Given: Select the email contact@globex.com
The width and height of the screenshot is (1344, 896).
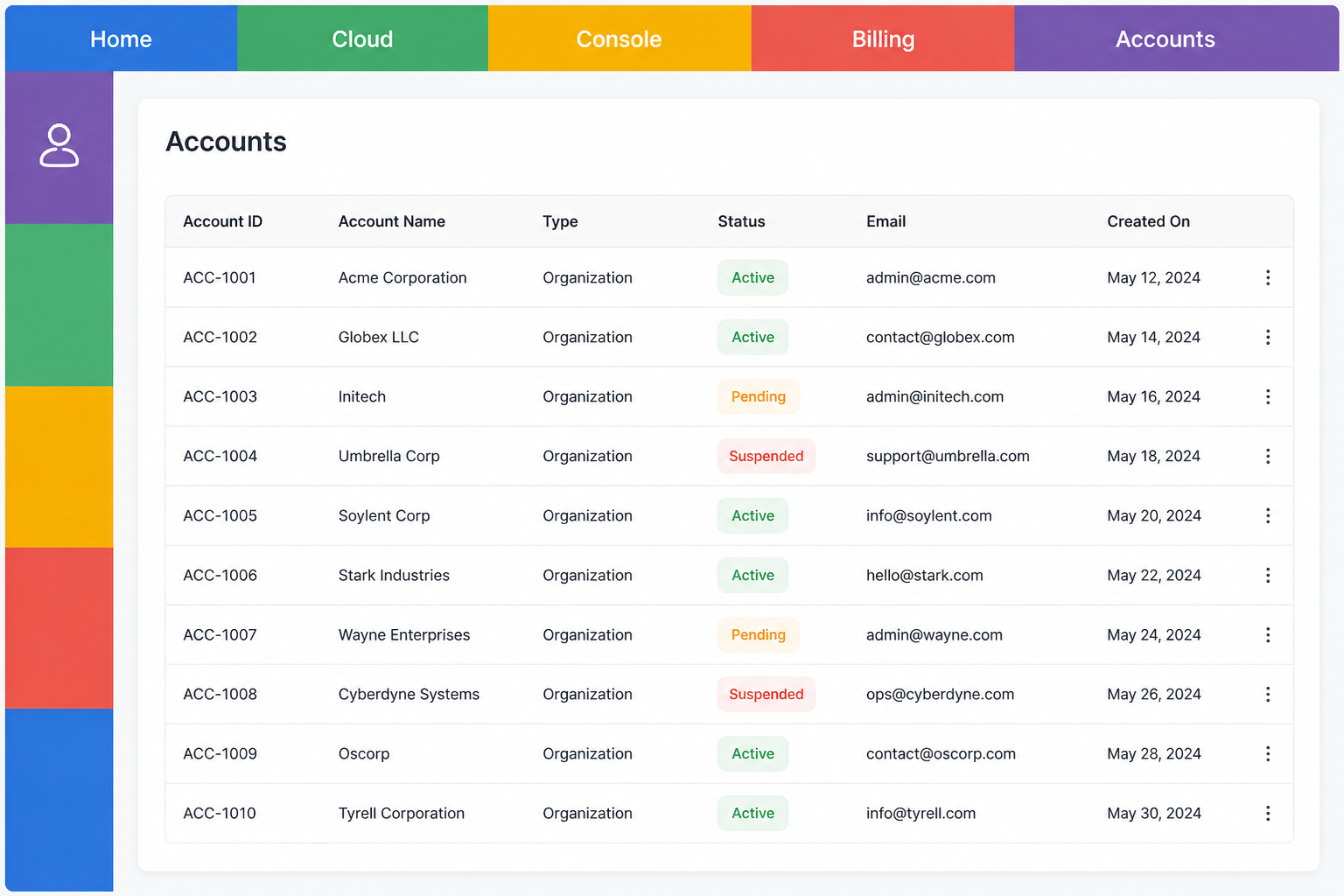Looking at the screenshot, I should (x=941, y=337).
